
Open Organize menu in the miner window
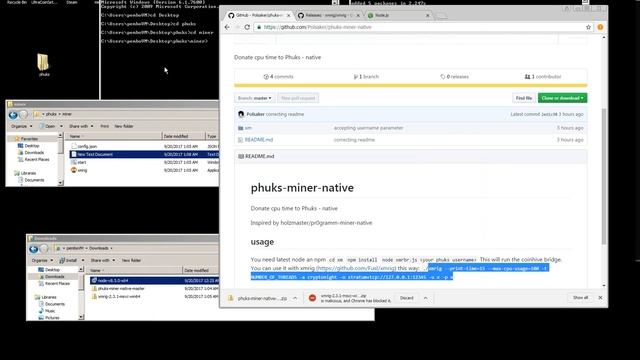[21, 126]
